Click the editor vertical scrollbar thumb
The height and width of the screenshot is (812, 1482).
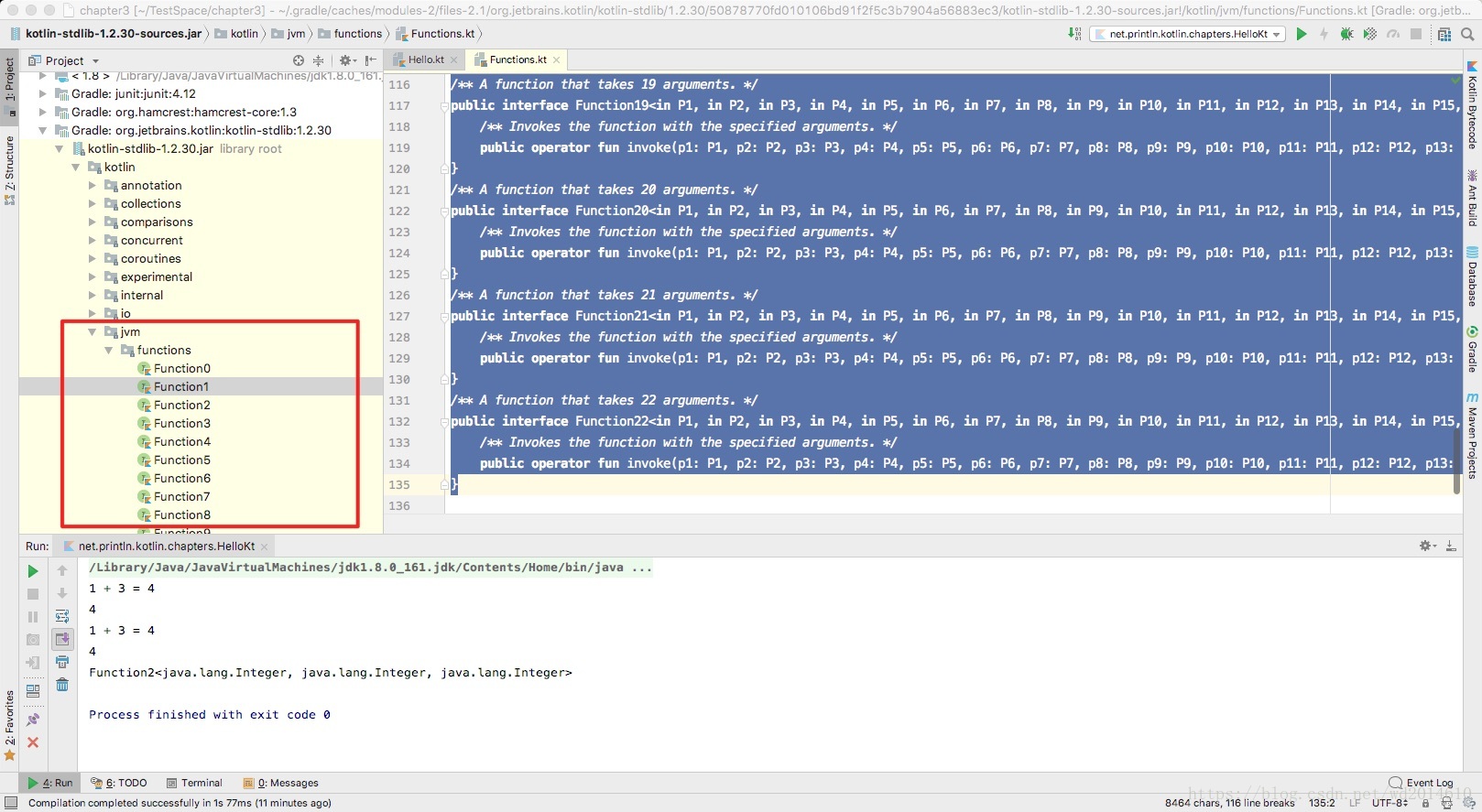click(x=1456, y=461)
